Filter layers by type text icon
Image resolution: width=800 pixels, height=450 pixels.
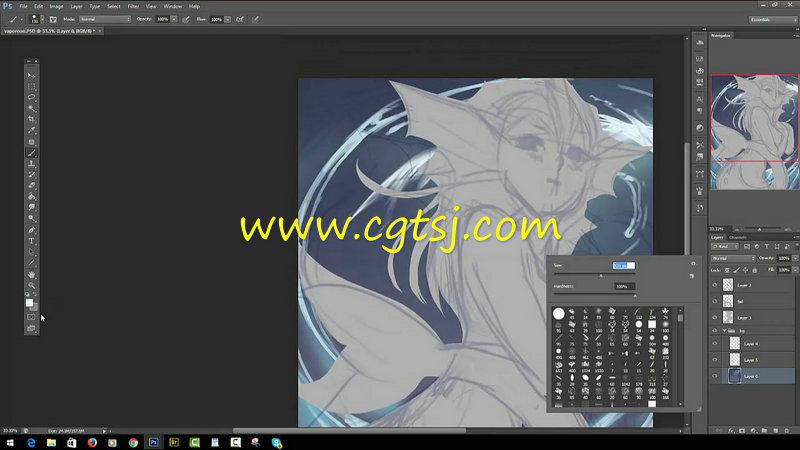[766, 246]
